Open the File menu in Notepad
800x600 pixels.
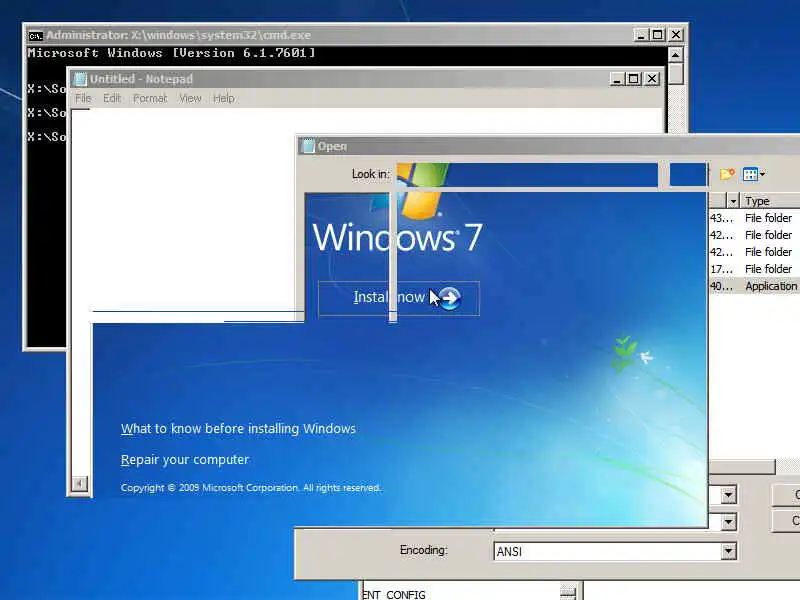83,98
